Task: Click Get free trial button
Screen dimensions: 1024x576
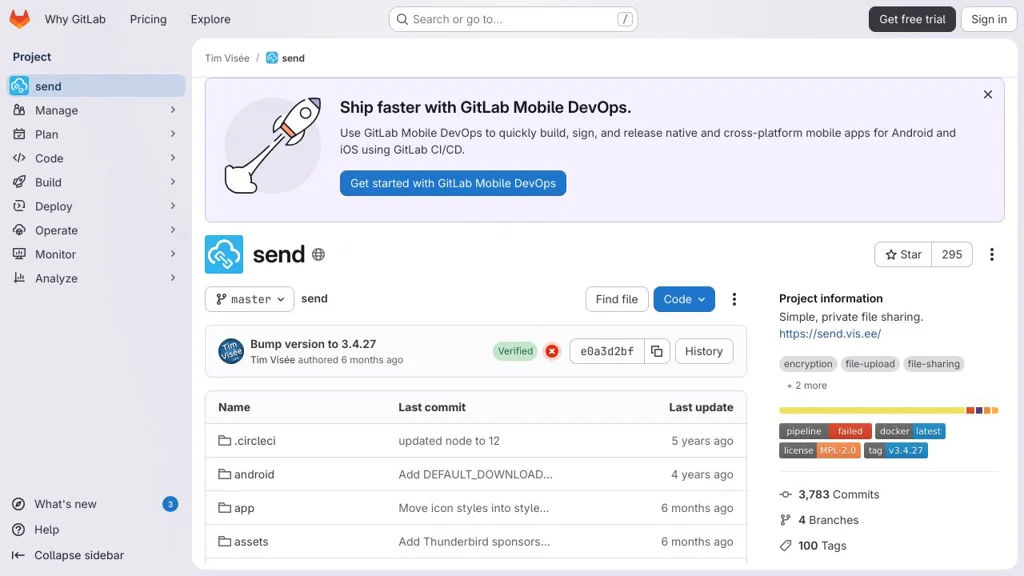Action: 912,19
